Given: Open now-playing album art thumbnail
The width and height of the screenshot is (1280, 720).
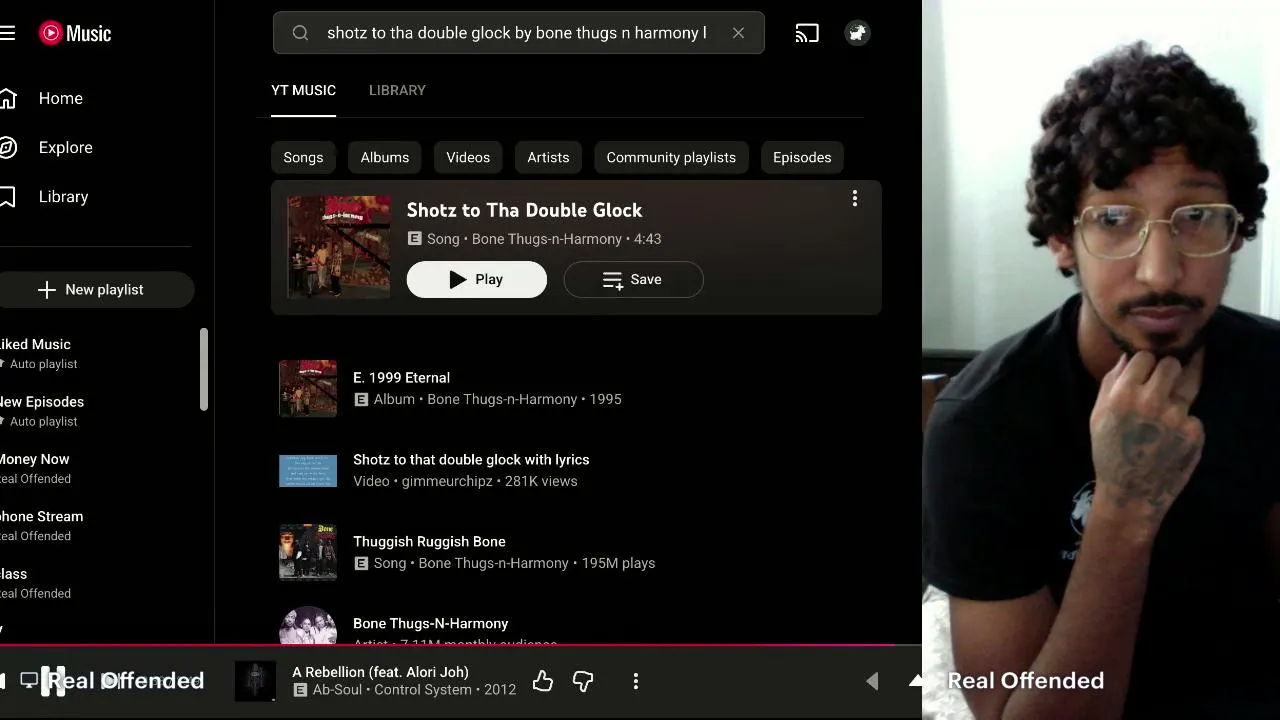Looking at the screenshot, I should pos(255,682).
